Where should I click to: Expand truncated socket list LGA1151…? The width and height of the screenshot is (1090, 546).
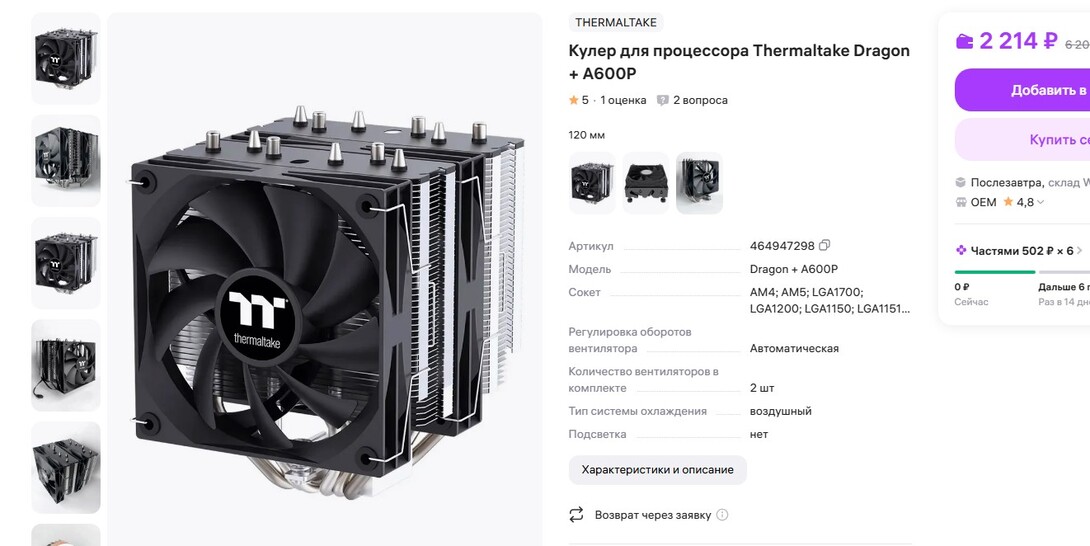884,309
